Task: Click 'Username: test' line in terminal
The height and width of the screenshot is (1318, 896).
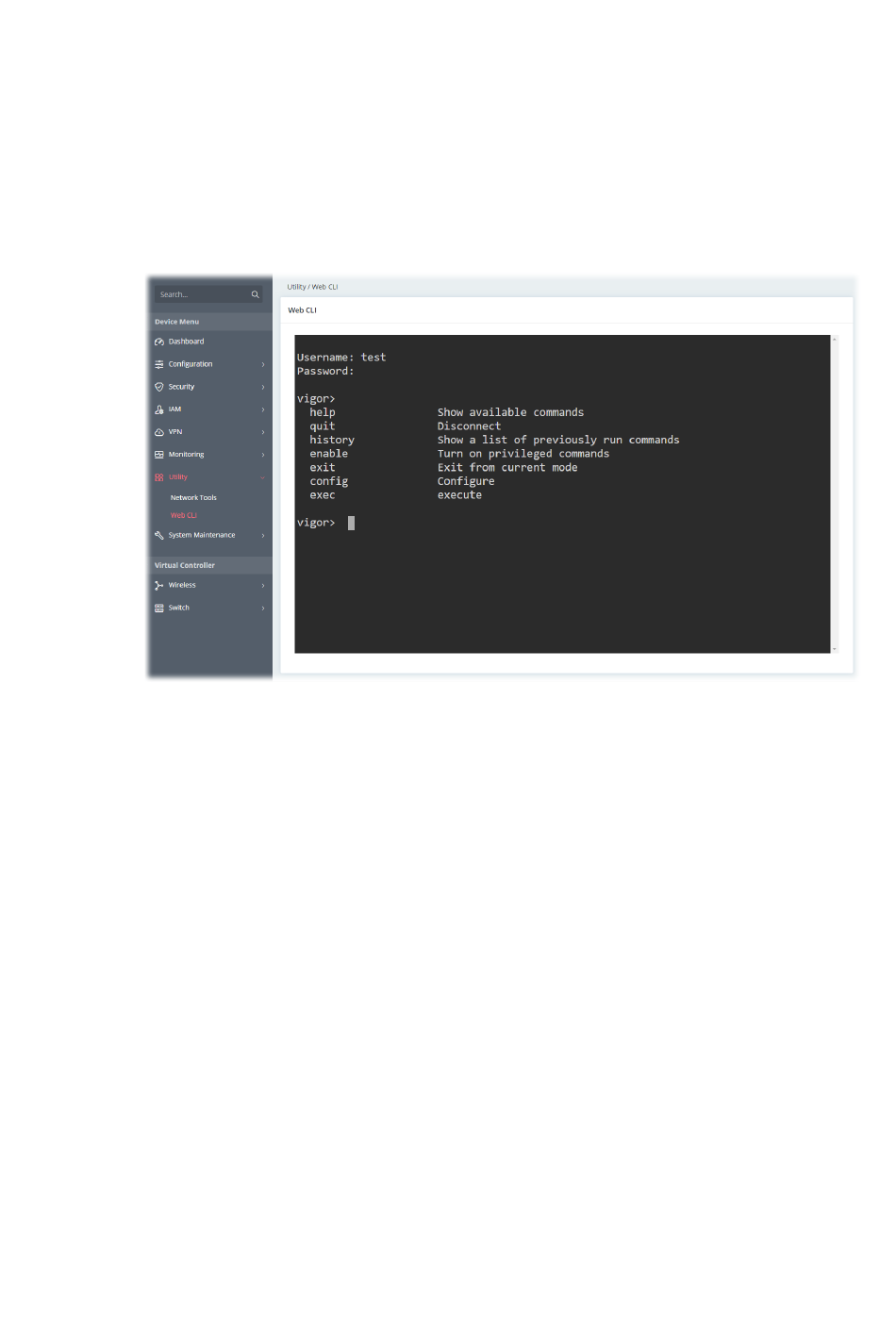Action: (x=341, y=358)
